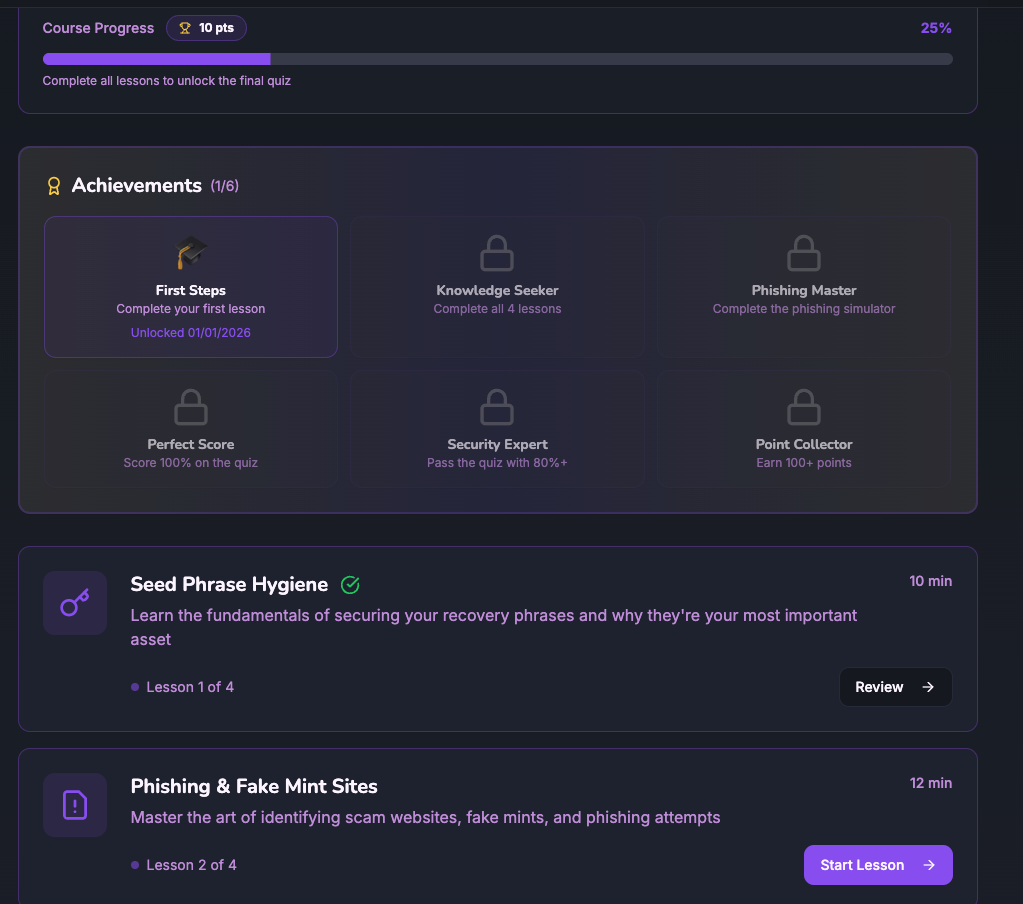The width and height of the screenshot is (1023, 904).
Task: Select the First Steps achievement card title
Action: [x=191, y=290]
